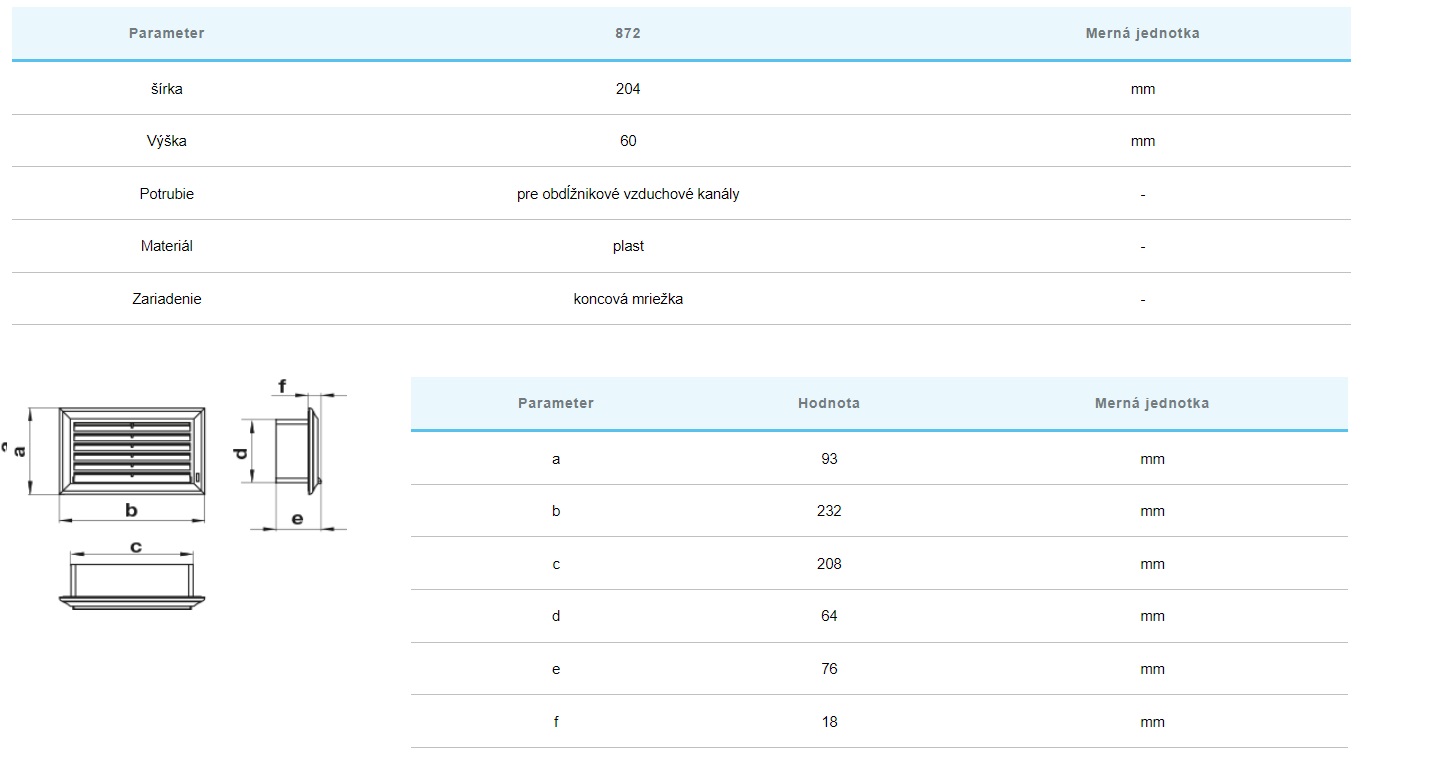Screen dimensions: 1437x758
Task: Select the width value "204"
Action: pyautogui.click(x=628, y=89)
